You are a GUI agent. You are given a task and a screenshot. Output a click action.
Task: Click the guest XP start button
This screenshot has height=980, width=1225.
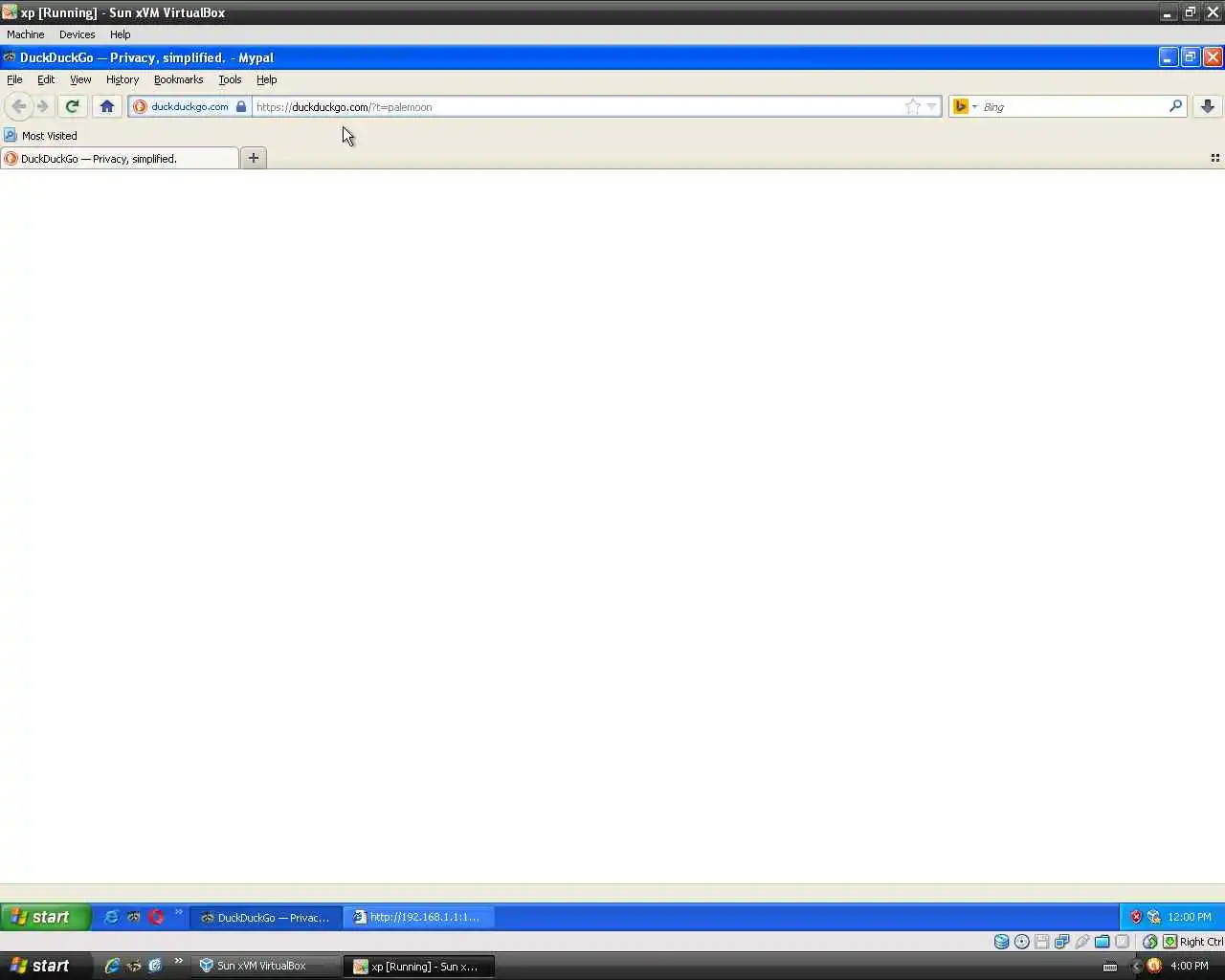click(x=46, y=917)
